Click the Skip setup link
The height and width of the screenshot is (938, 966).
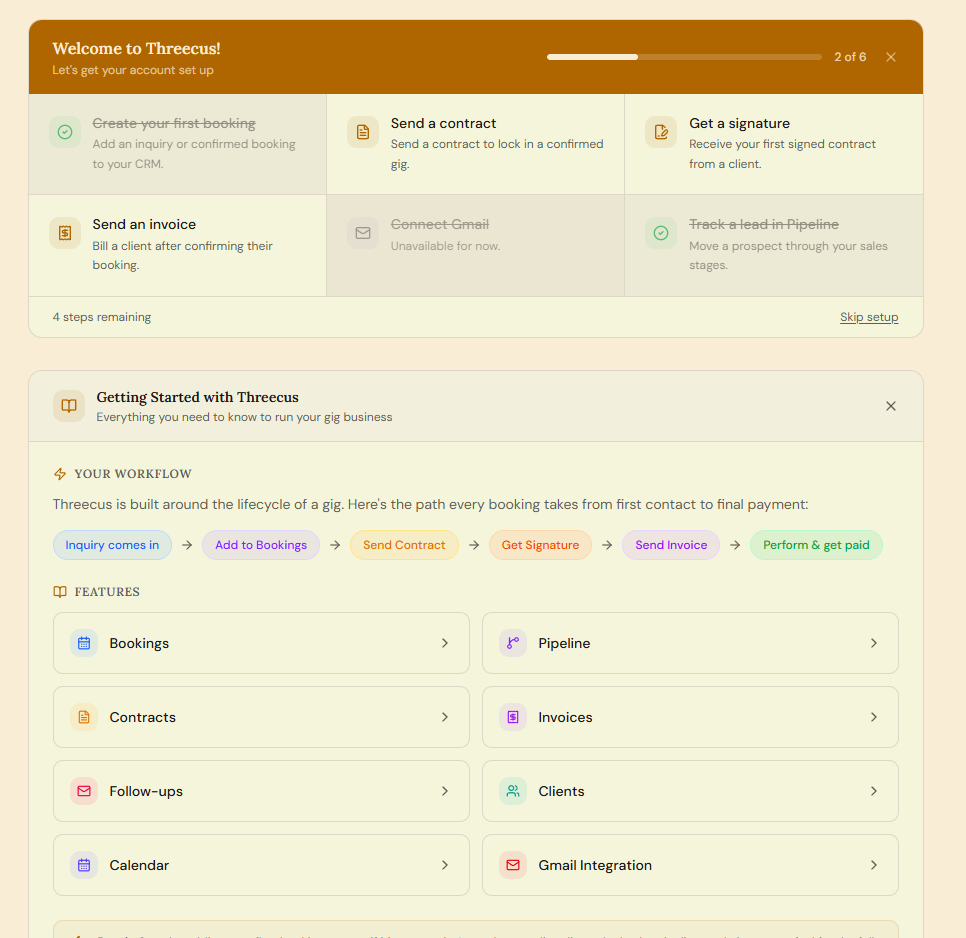pos(869,317)
